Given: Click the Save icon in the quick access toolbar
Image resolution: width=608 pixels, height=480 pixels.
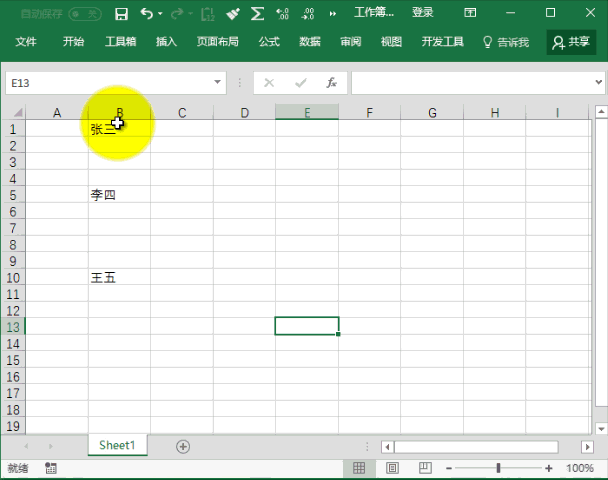Looking at the screenshot, I should click(121, 13).
